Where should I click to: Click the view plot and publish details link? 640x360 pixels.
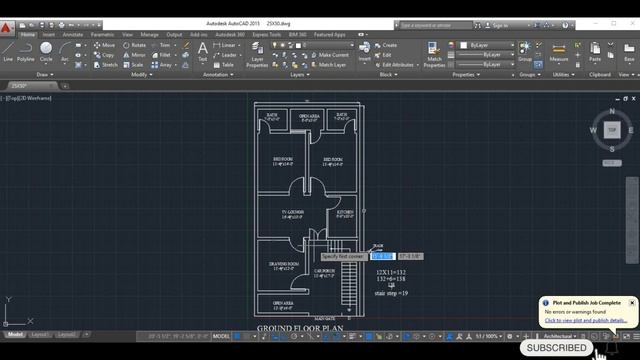(x=585, y=320)
